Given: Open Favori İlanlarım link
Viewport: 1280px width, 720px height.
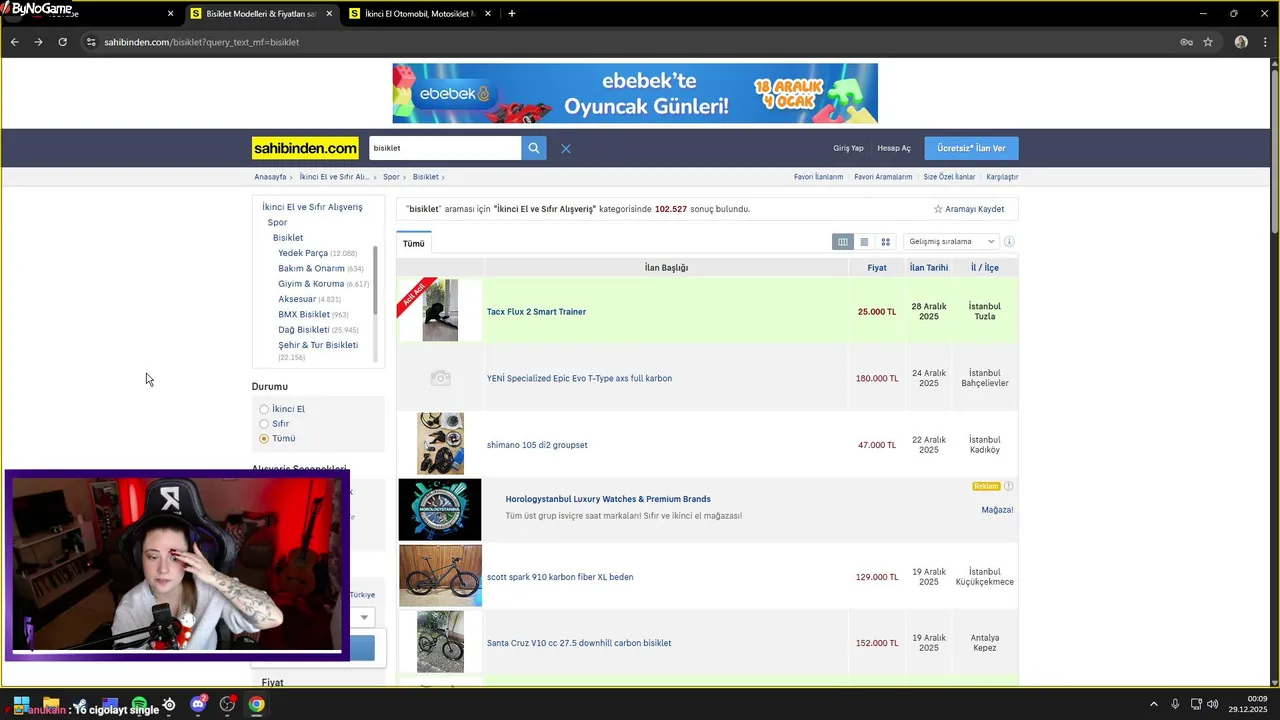Looking at the screenshot, I should point(818,177).
